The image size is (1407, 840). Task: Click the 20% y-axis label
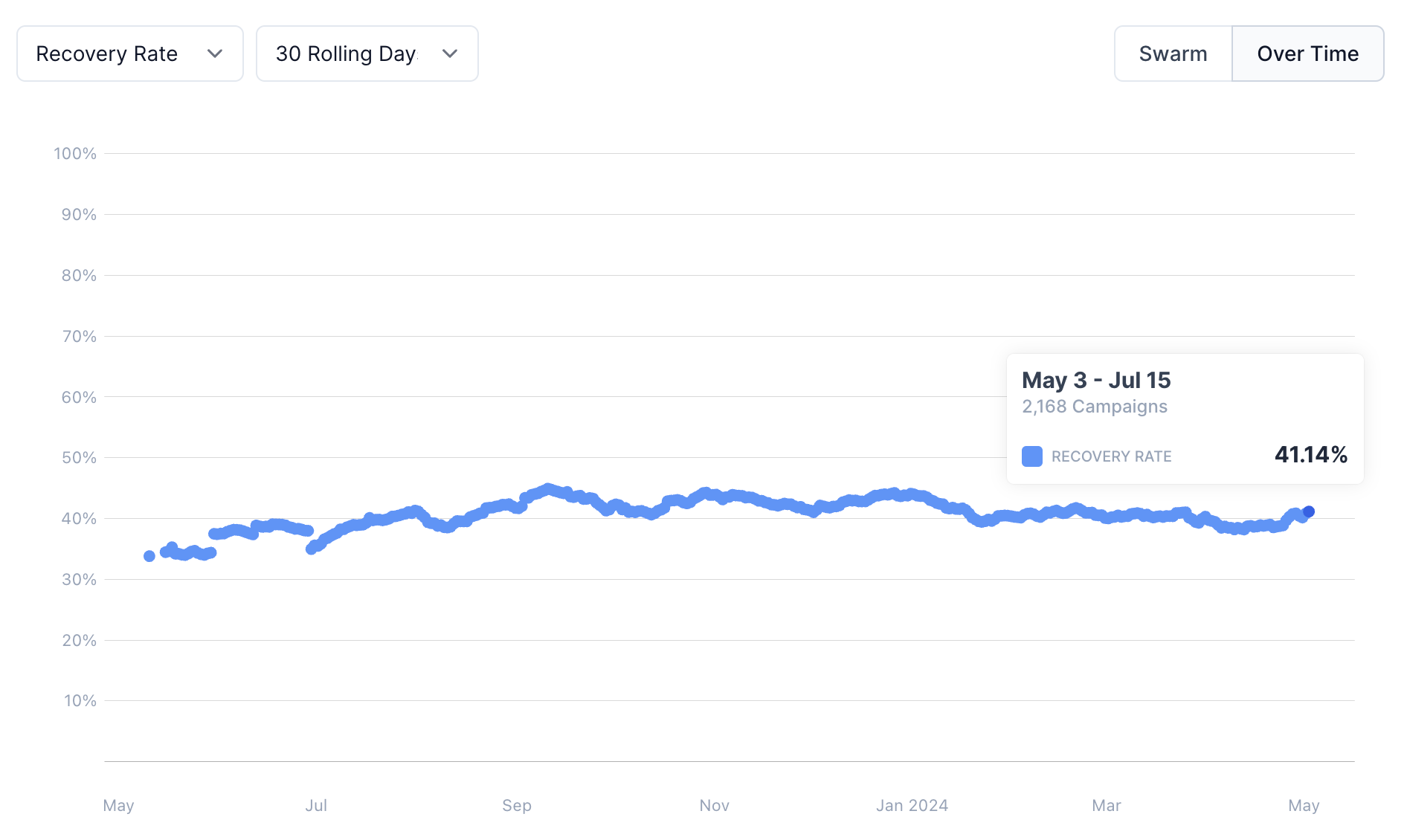click(79, 641)
